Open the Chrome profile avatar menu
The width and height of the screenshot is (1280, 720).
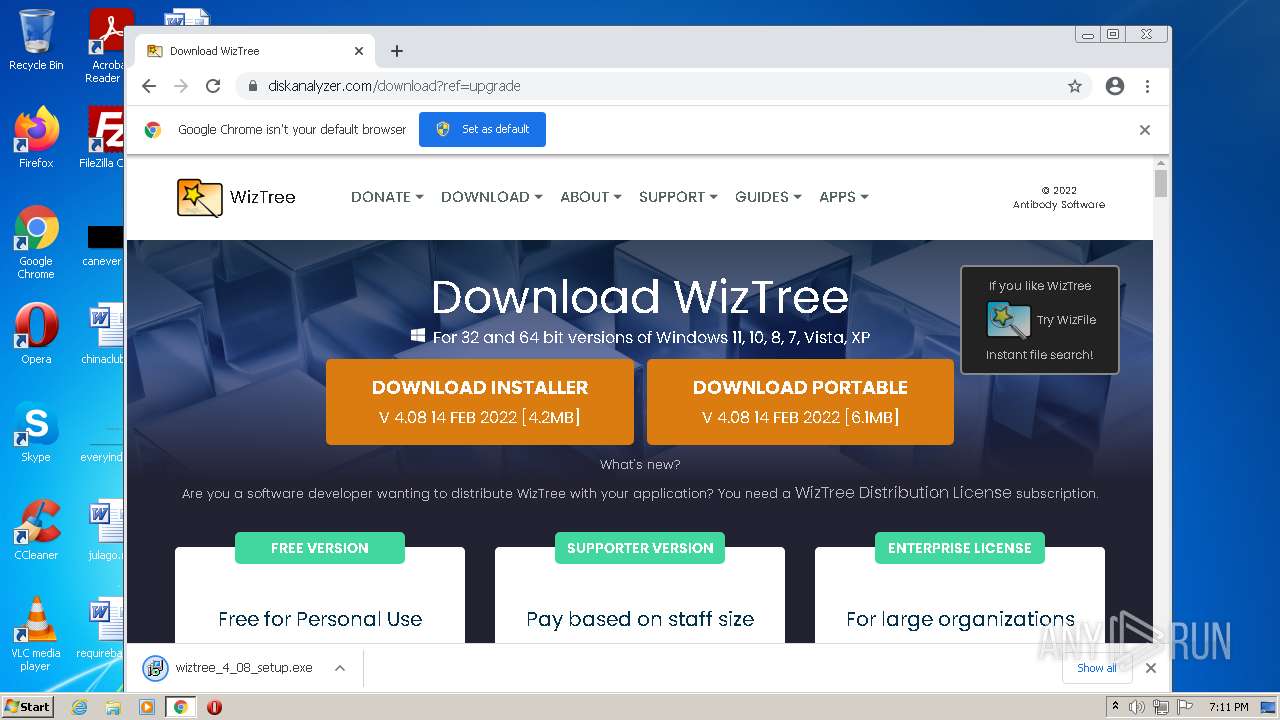pyautogui.click(x=1115, y=86)
